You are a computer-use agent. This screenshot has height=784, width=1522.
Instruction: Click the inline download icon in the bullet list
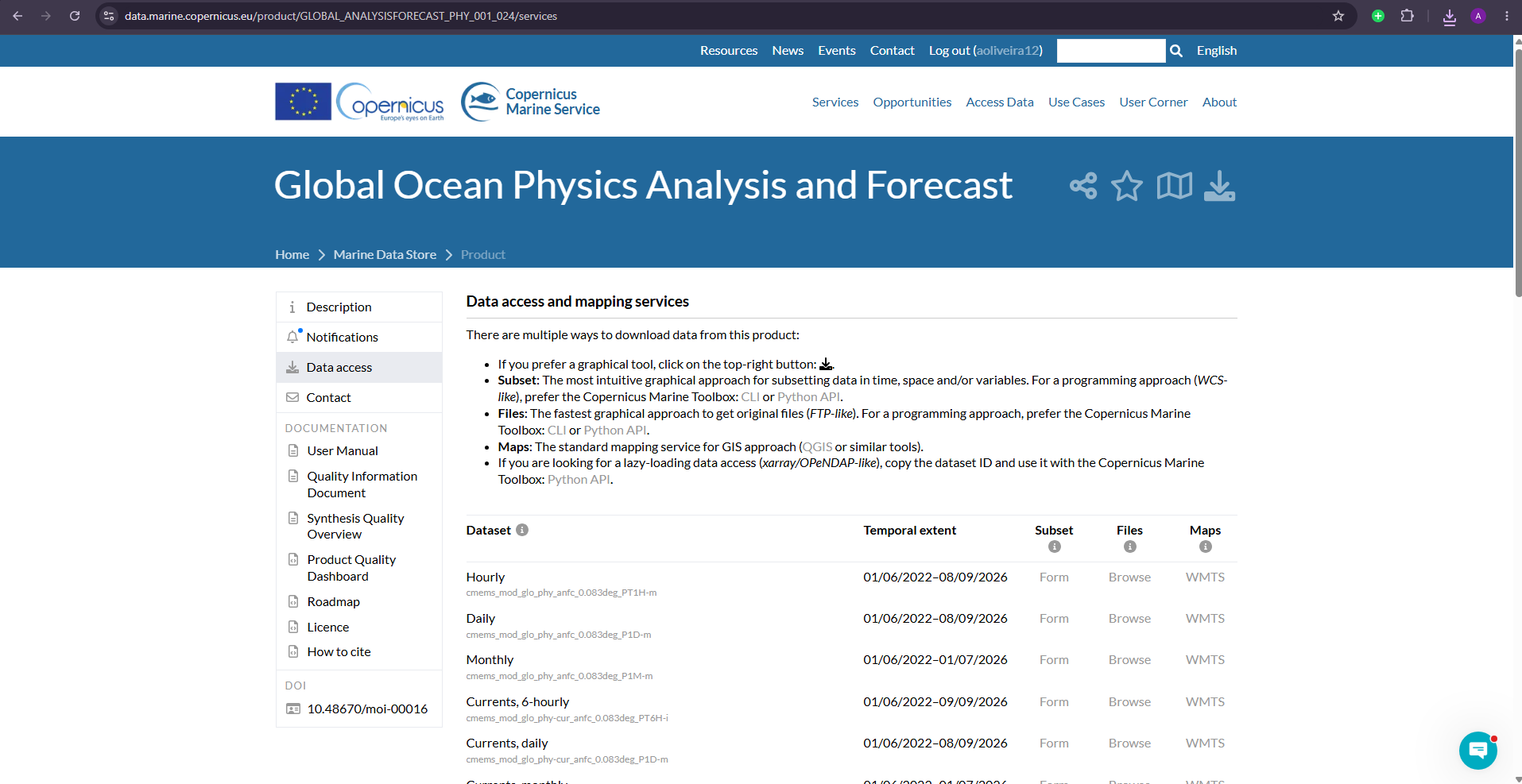pyautogui.click(x=826, y=364)
